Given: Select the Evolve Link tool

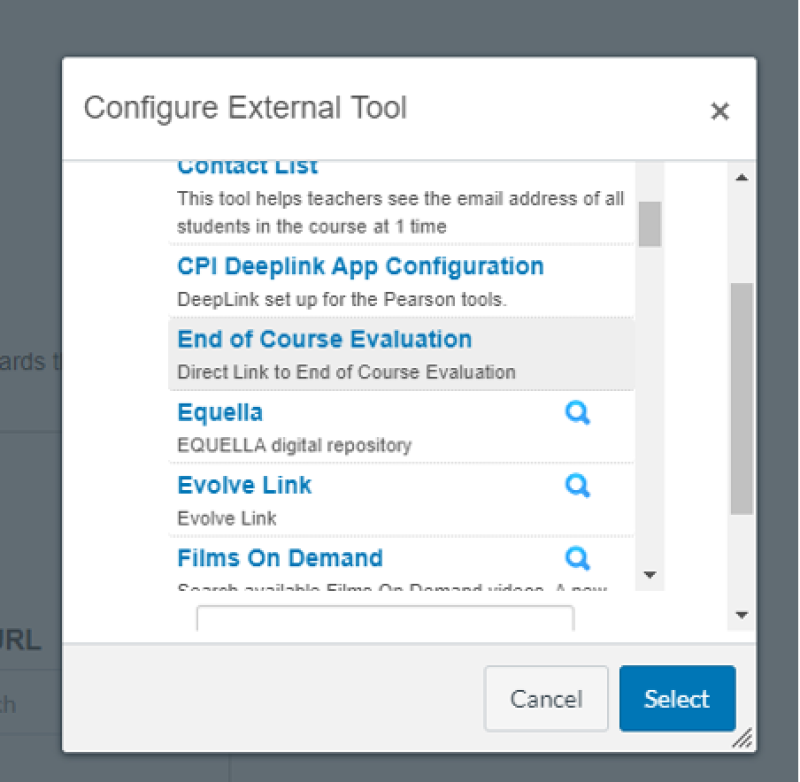Looking at the screenshot, I should [243, 485].
